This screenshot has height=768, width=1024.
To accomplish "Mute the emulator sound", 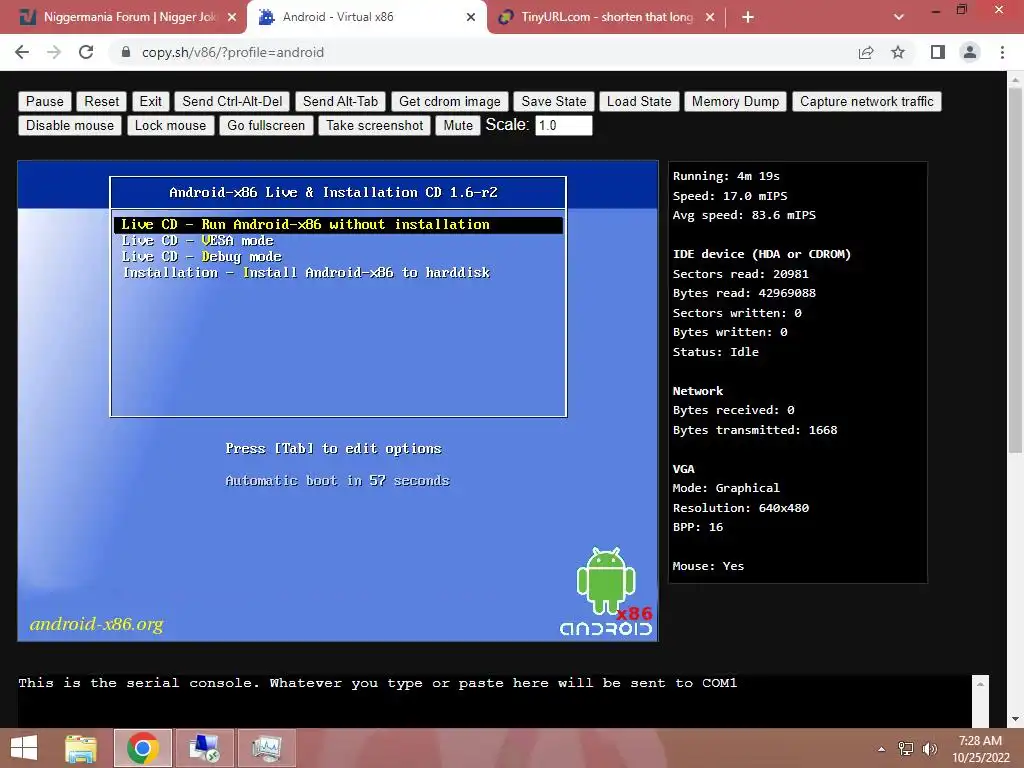I will coord(458,125).
